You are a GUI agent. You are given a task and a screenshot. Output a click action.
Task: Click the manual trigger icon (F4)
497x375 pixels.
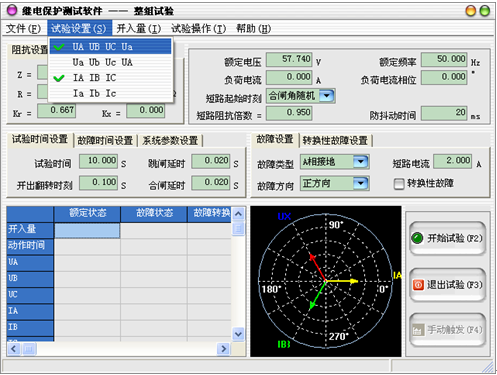click(418, 330)
